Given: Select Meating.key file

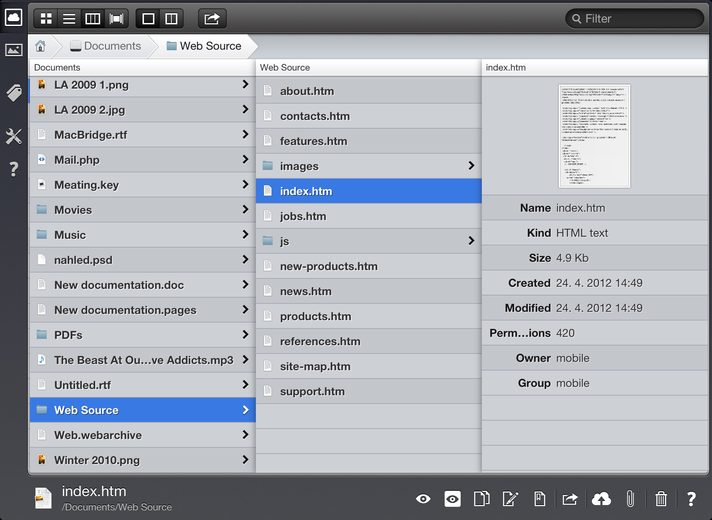Looking at the screenshot, I should 142,184.
